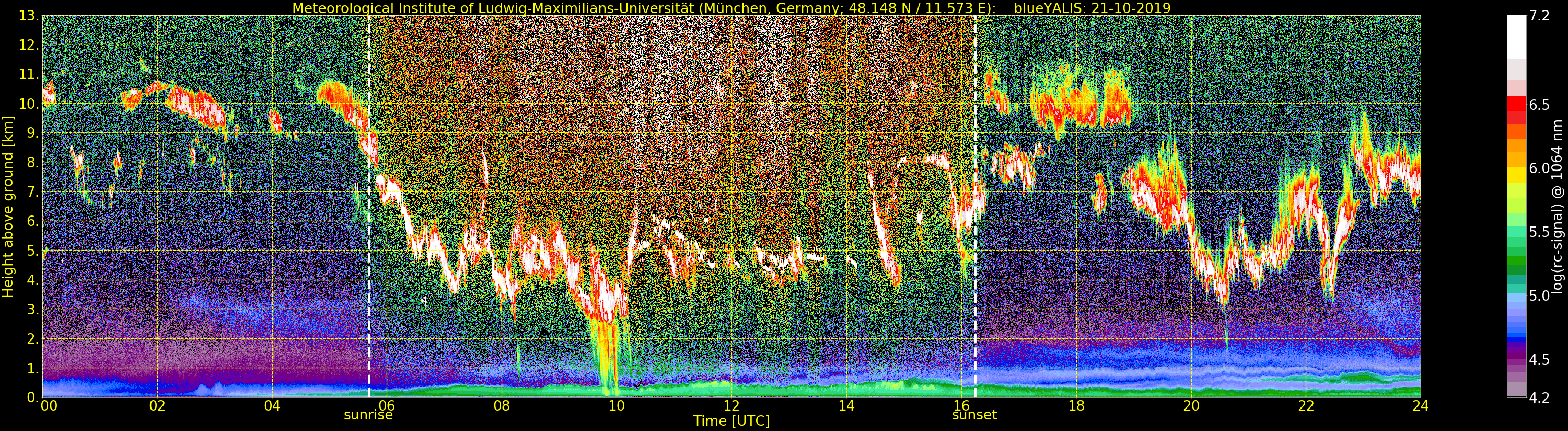Click the '4.2' colorbar value
1568x431 pixels.
click(x=1539, y=398)
